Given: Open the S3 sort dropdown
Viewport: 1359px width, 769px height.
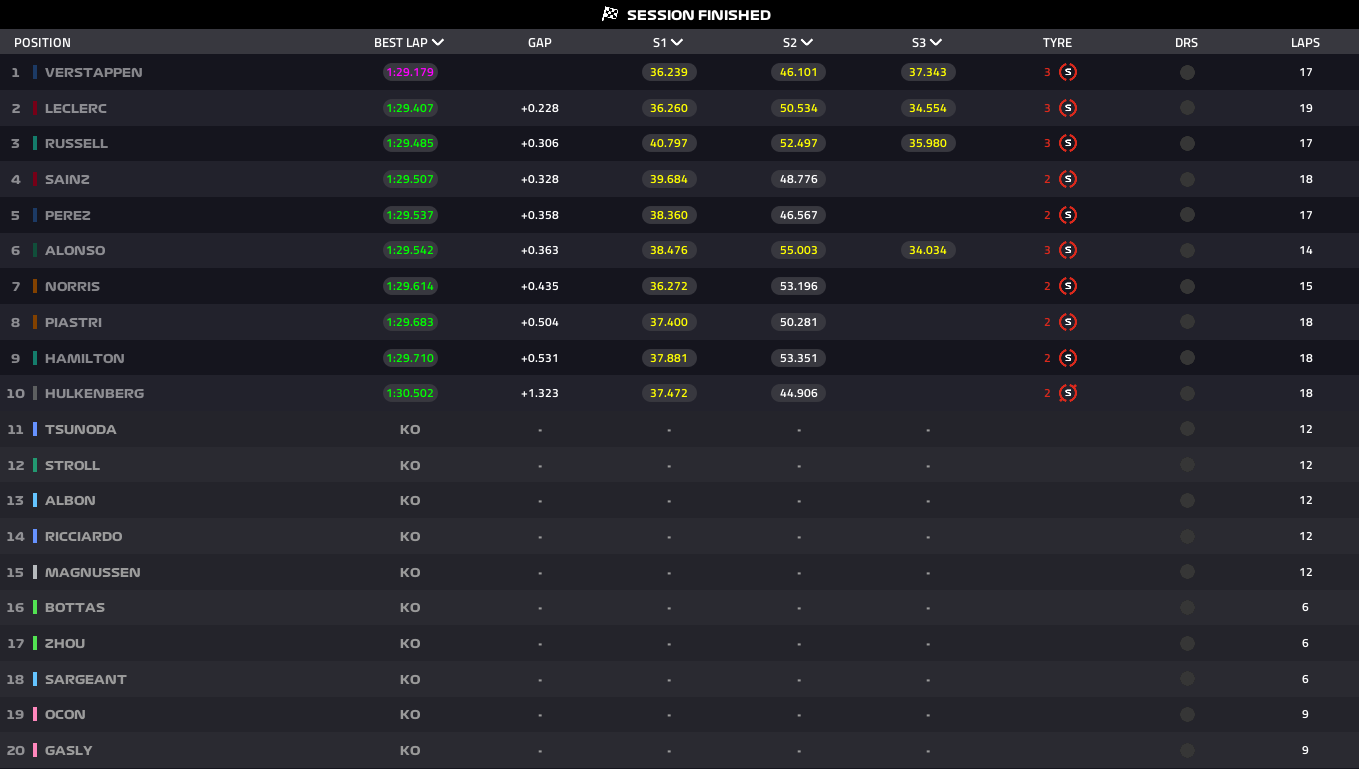Looking at the screenshot, I should click(x=936, y=42).
